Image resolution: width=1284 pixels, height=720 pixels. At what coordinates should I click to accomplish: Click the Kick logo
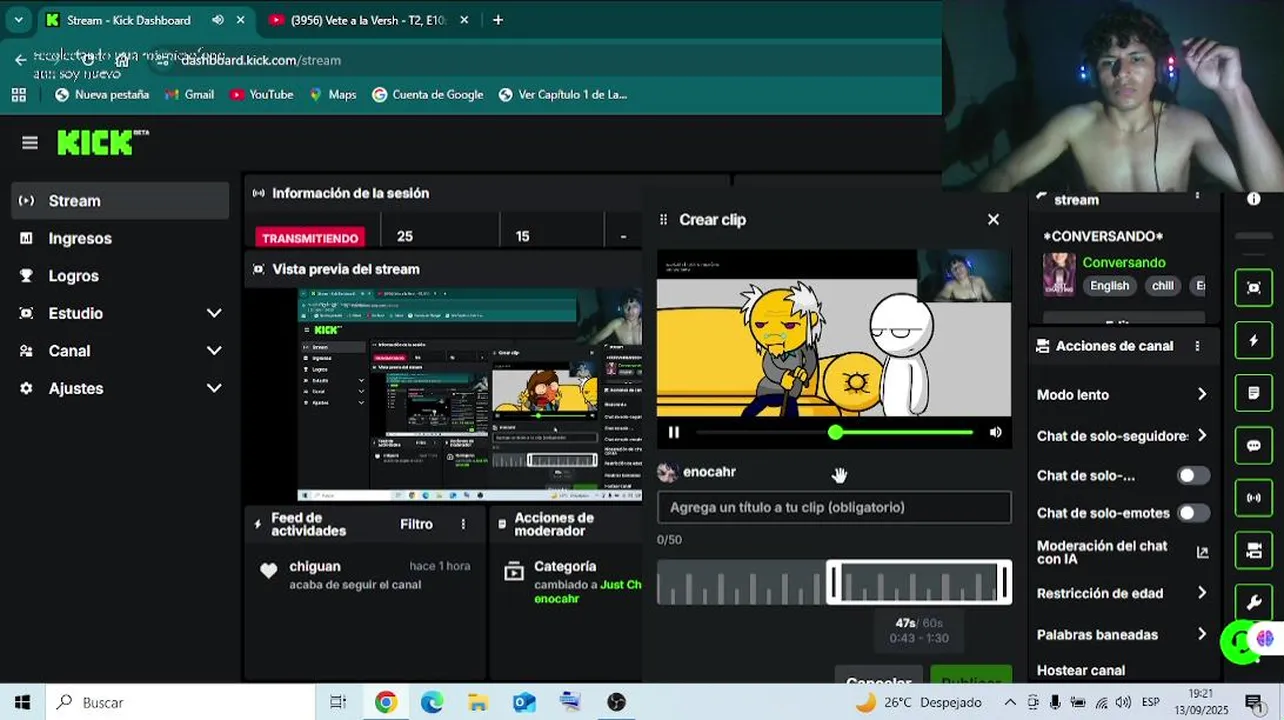tap(102, 143)
